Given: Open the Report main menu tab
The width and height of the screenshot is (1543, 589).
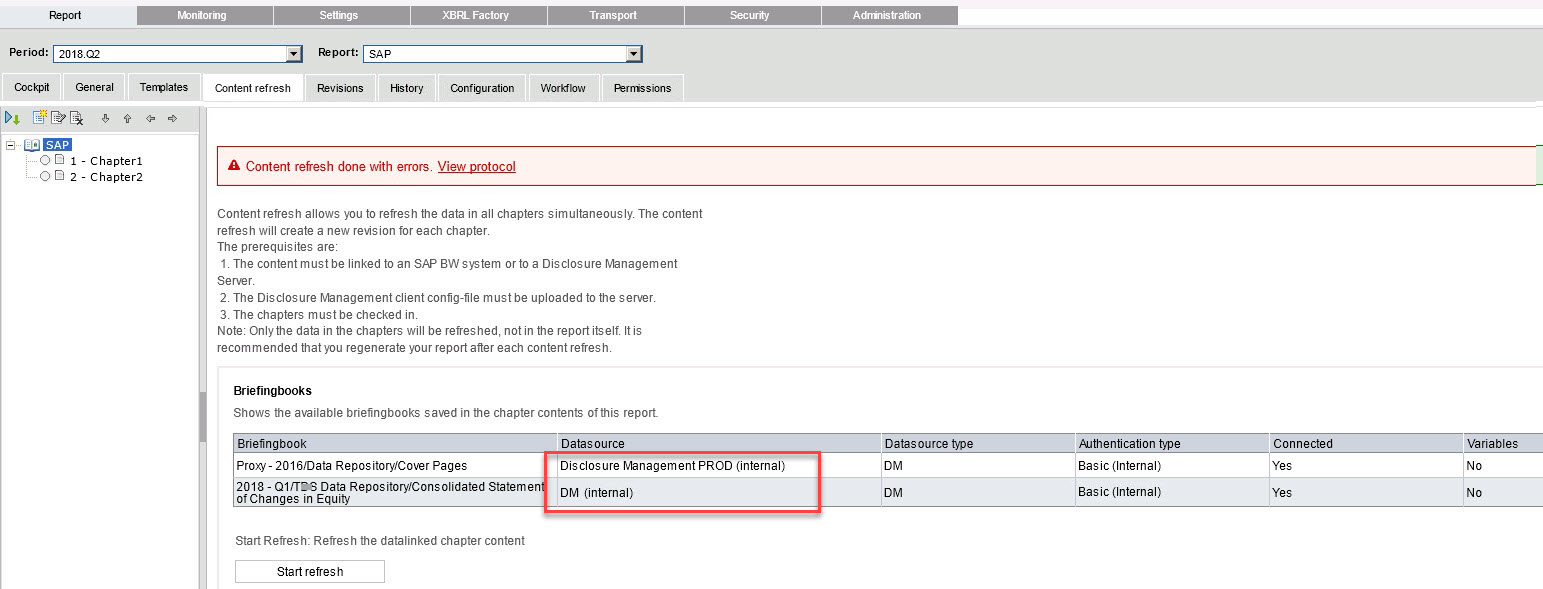Looking at the screenshot, I should (65, 15).
